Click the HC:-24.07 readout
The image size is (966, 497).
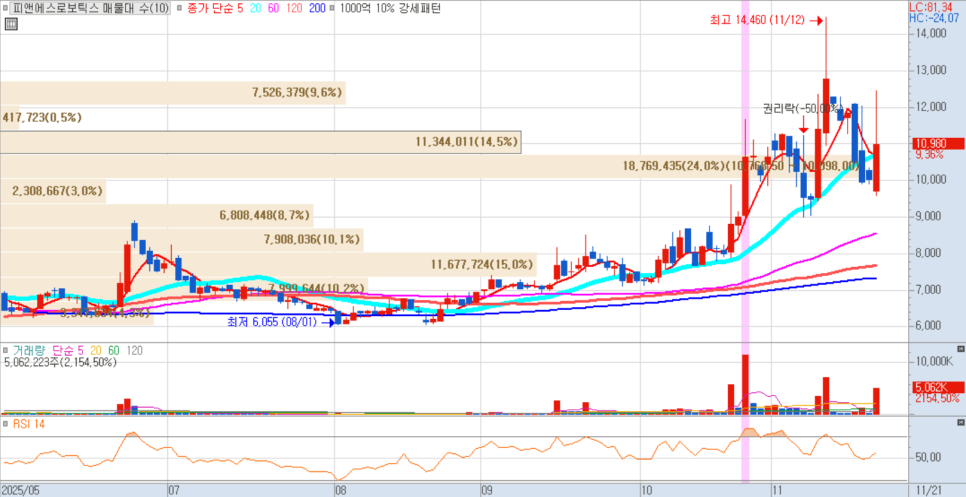[x=935, y=18]
